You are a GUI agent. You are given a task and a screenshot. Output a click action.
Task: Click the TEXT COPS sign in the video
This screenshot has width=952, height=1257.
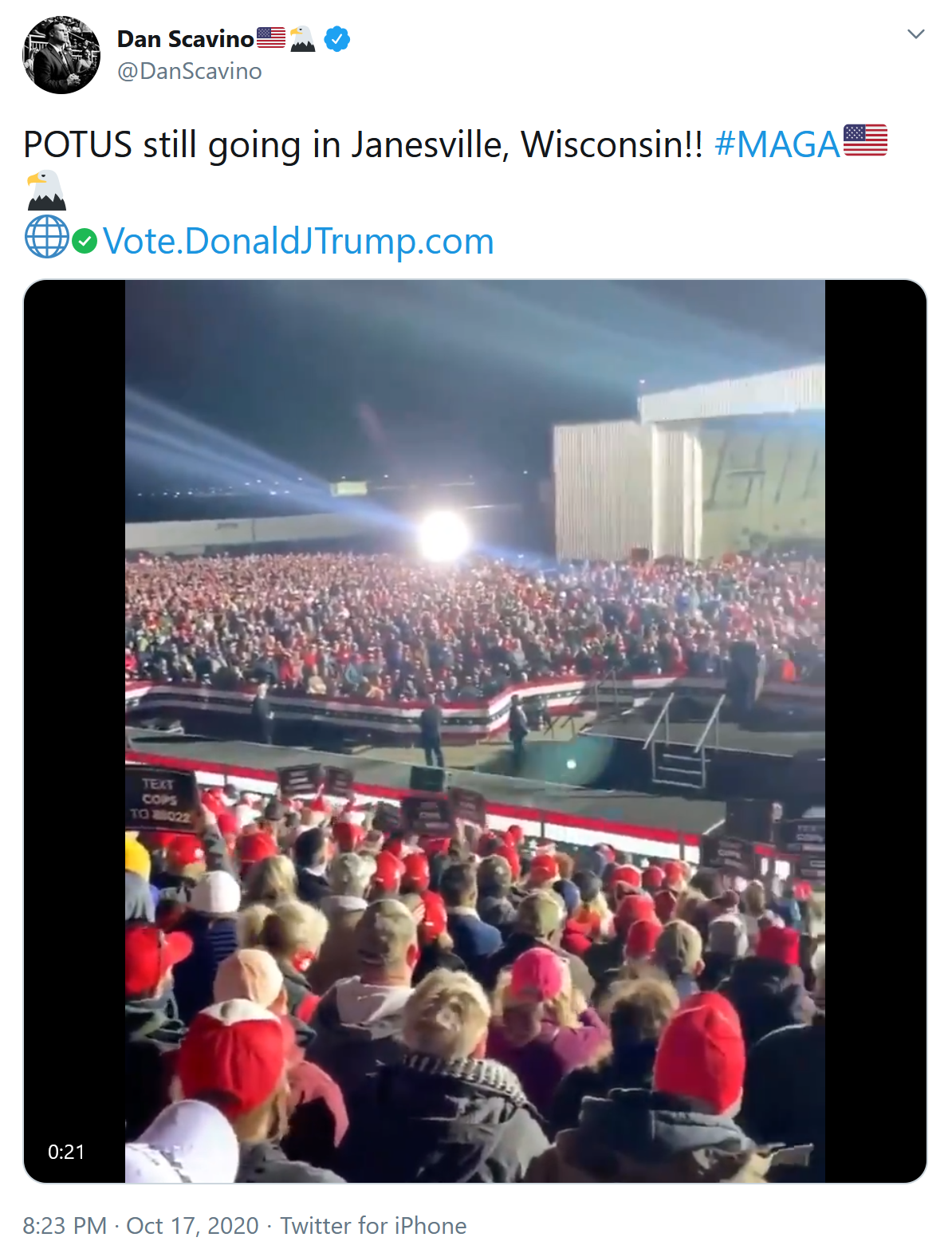tap(160, 799)
